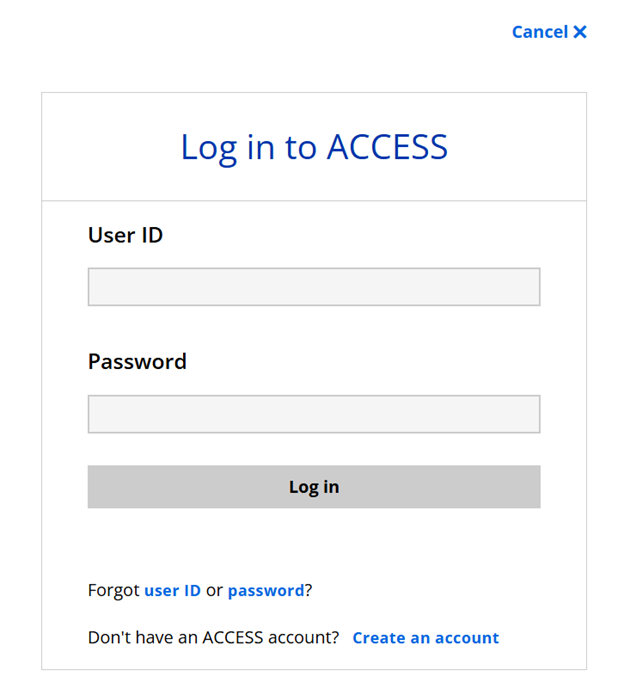Click the word "Forgot" above account prompt
This screenshot has height=695, width=624.
[114, 590]
